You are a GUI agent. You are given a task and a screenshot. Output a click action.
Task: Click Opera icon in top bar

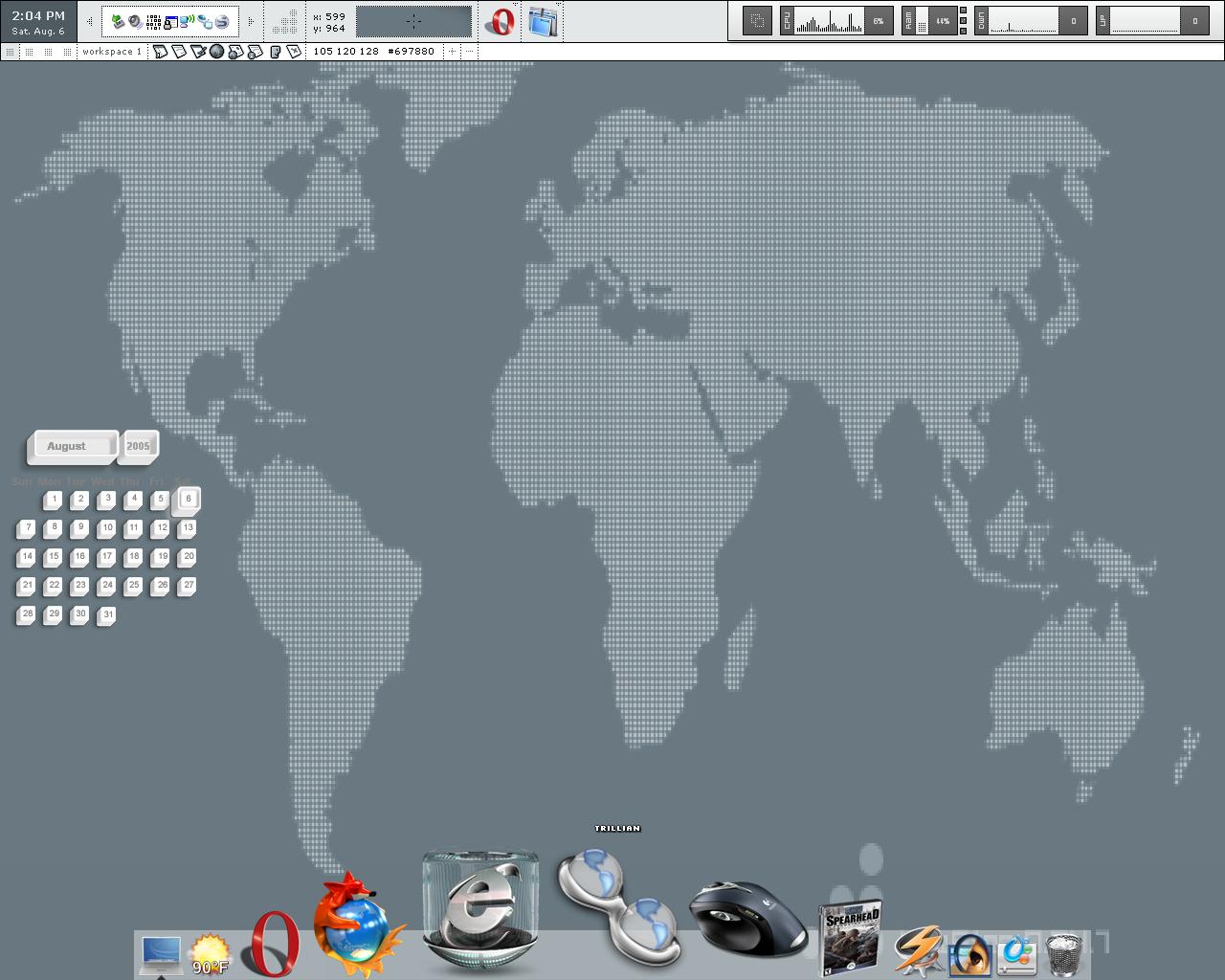coord(500,21)
